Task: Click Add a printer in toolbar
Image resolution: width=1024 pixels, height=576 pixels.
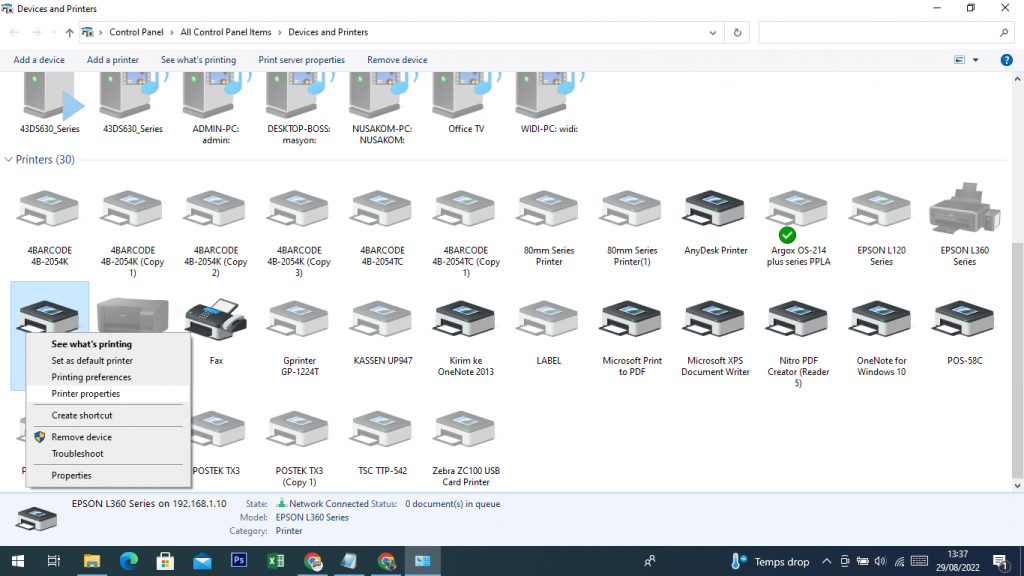Action: [x=113, y=59]
